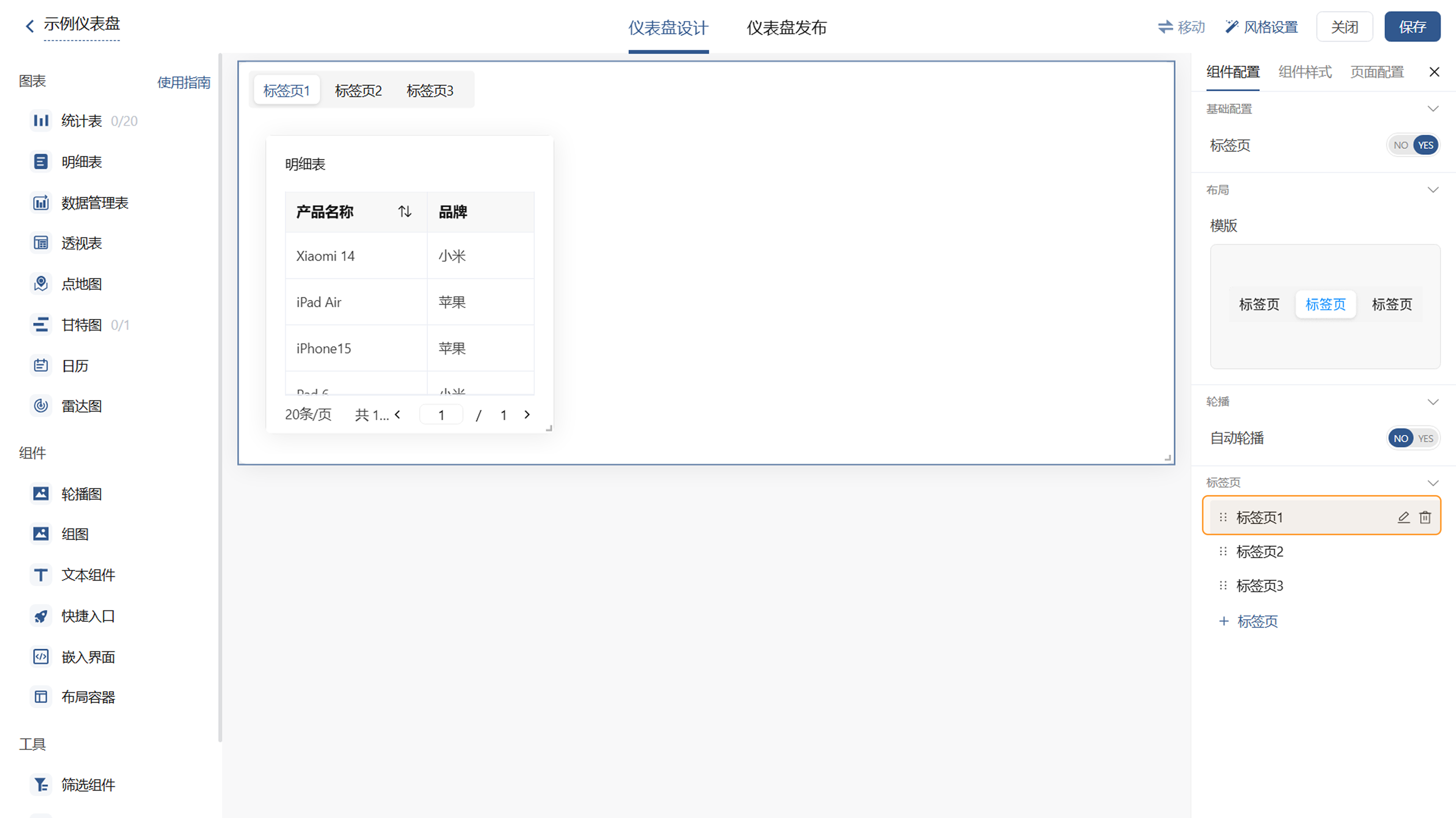
Task: Select the 布局容器 layout icon
Action: (41, 697)
